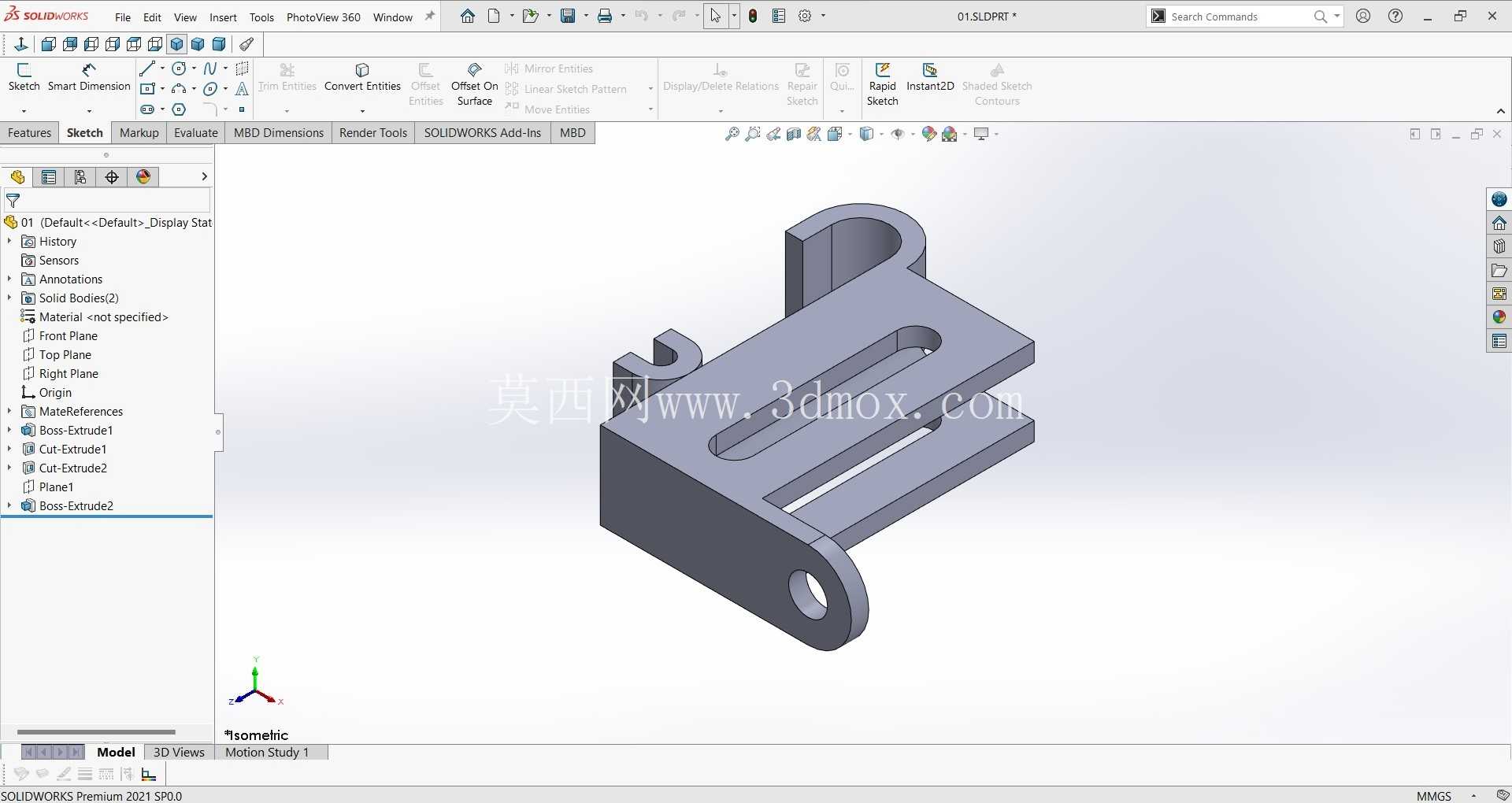Screen dimensions: 1512x803
Task: Expand the FeatureManager tabs chevron
Action: click(204, 177)
